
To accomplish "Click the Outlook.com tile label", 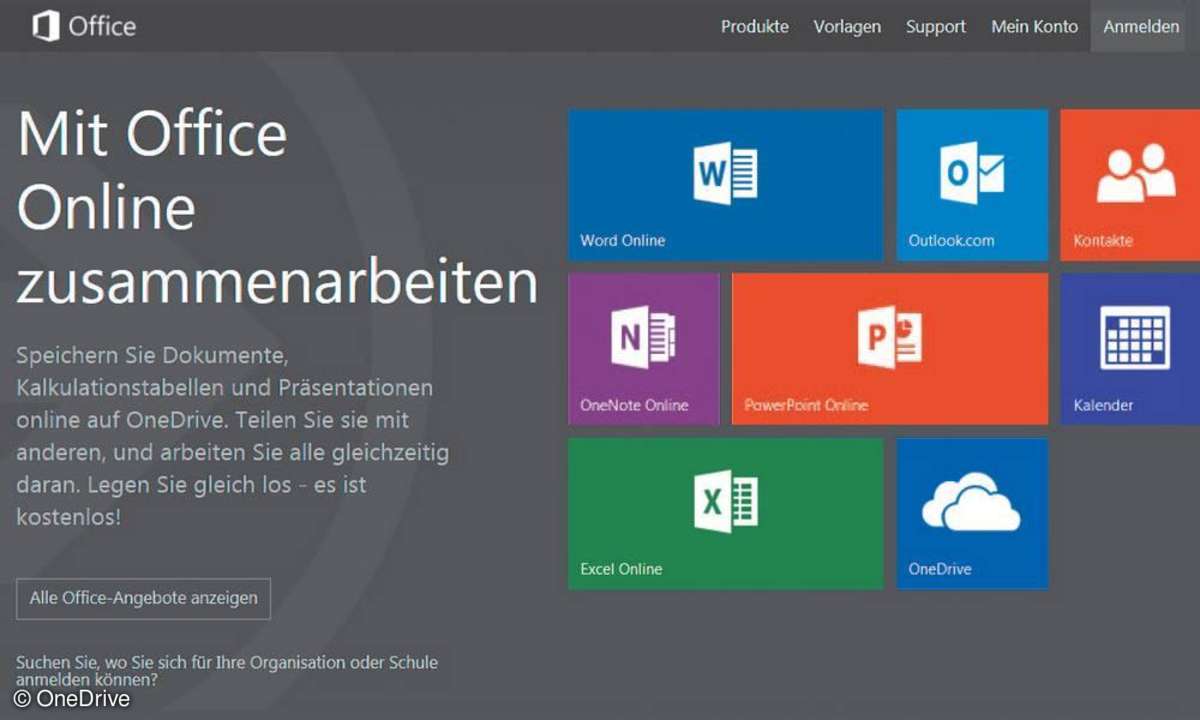I will coord(951,241).
